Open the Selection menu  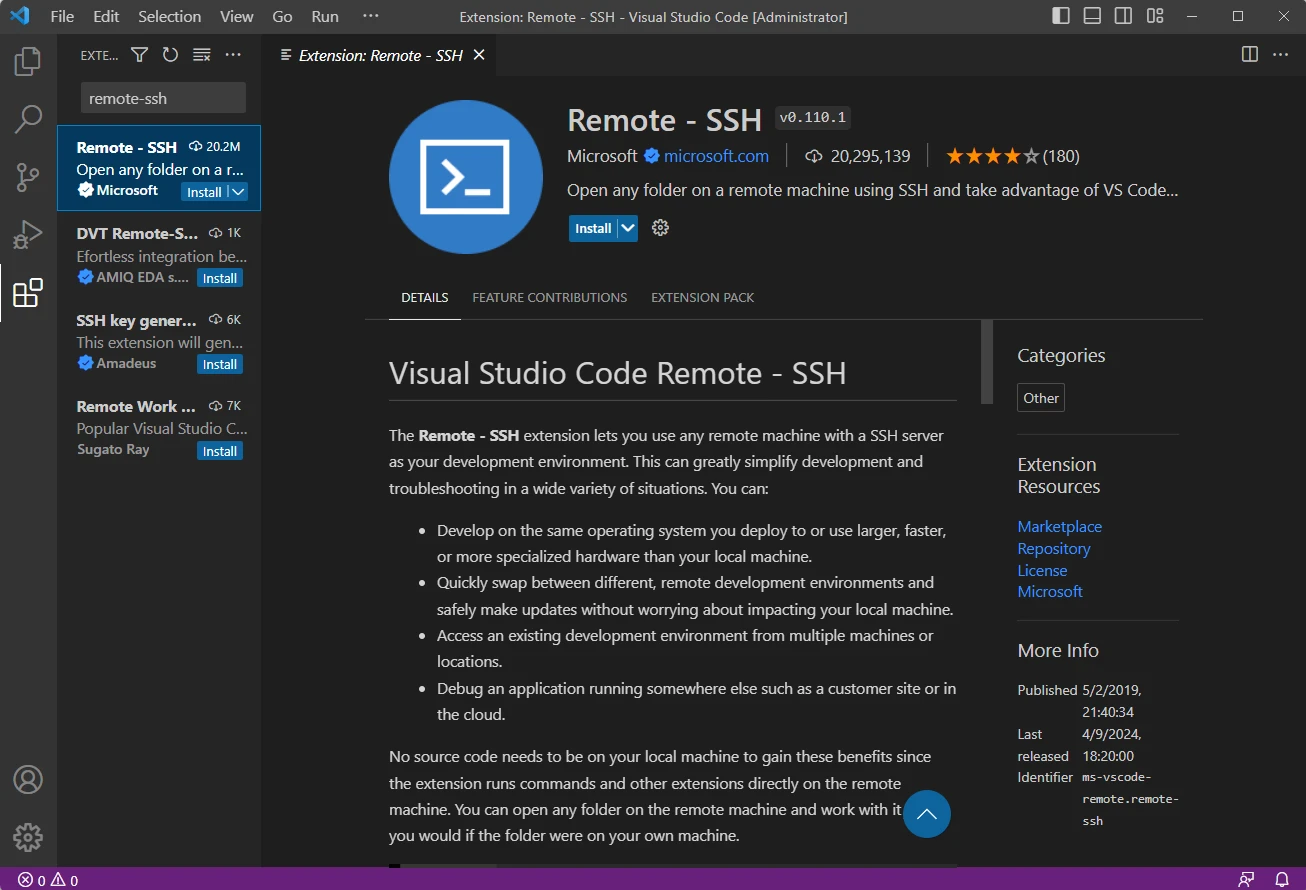(x=169, y=17)
